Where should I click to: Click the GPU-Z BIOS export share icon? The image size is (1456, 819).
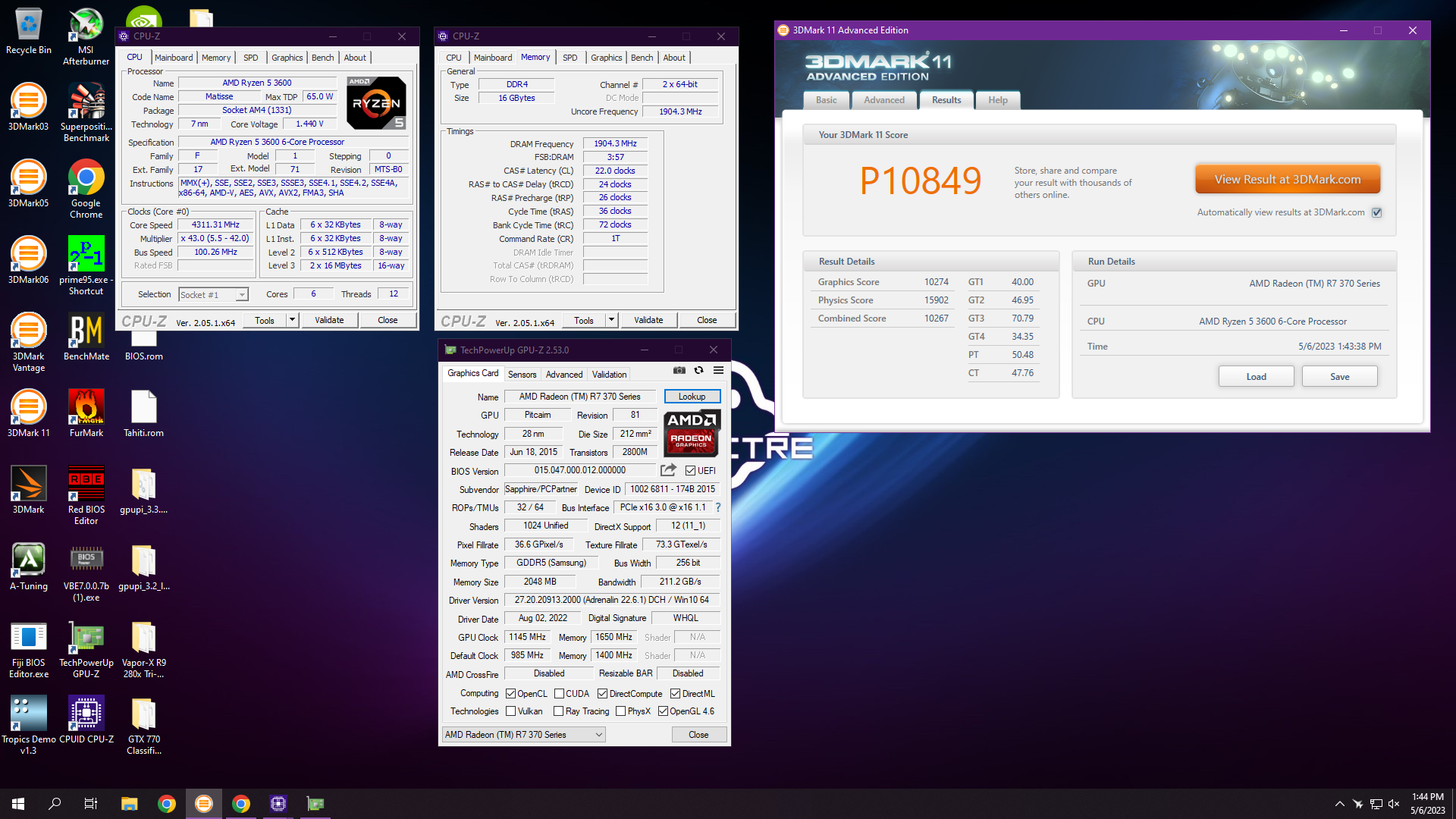point(668,470)
